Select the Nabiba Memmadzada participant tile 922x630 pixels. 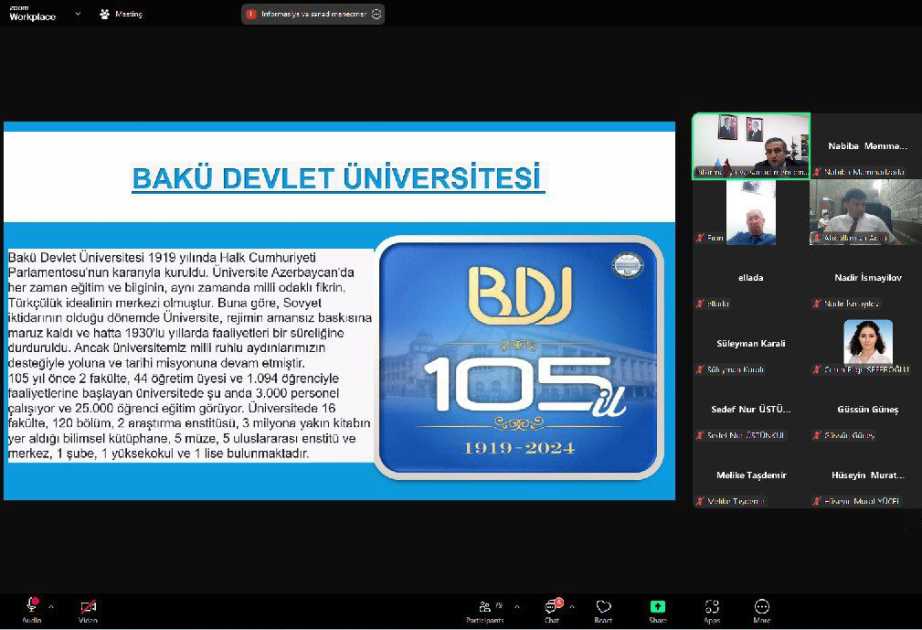coord(867,146)
